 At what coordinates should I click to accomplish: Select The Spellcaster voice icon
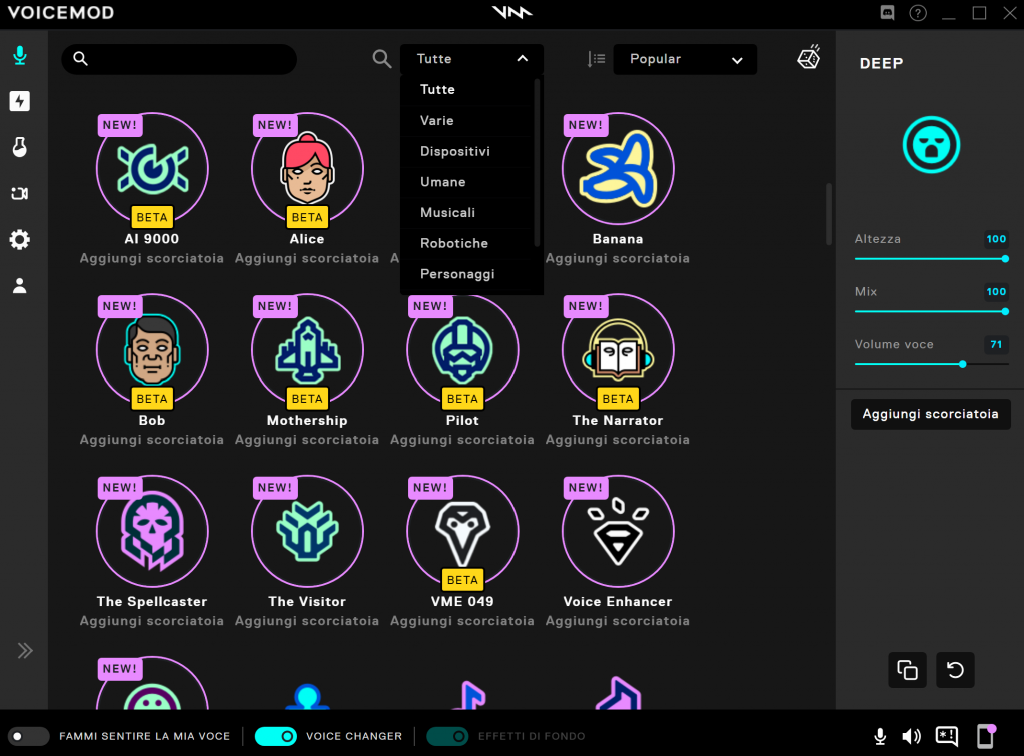click(152, 531)
